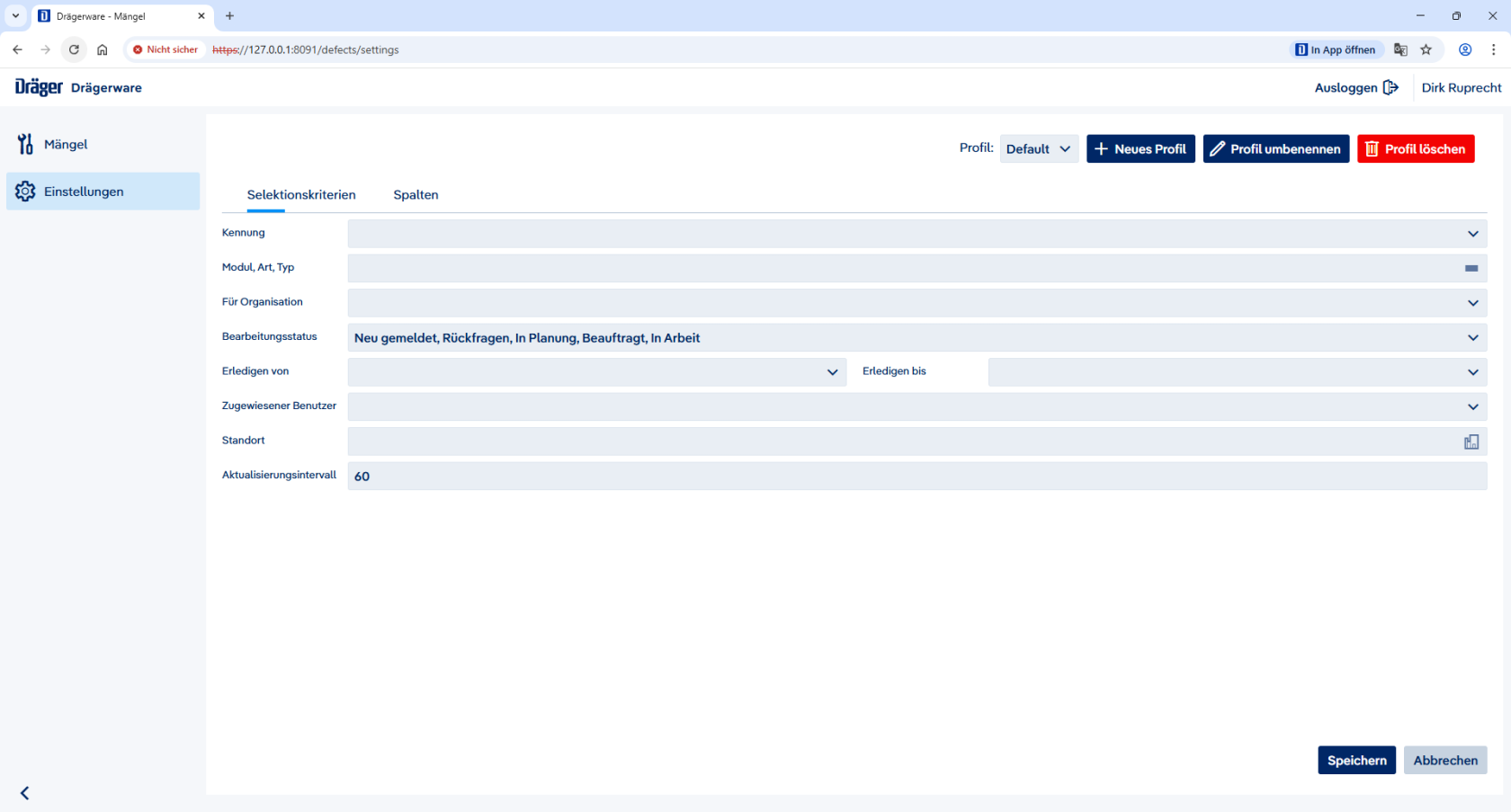
Task: Open the Standort location picker icon
Action: click(1471, 442)
